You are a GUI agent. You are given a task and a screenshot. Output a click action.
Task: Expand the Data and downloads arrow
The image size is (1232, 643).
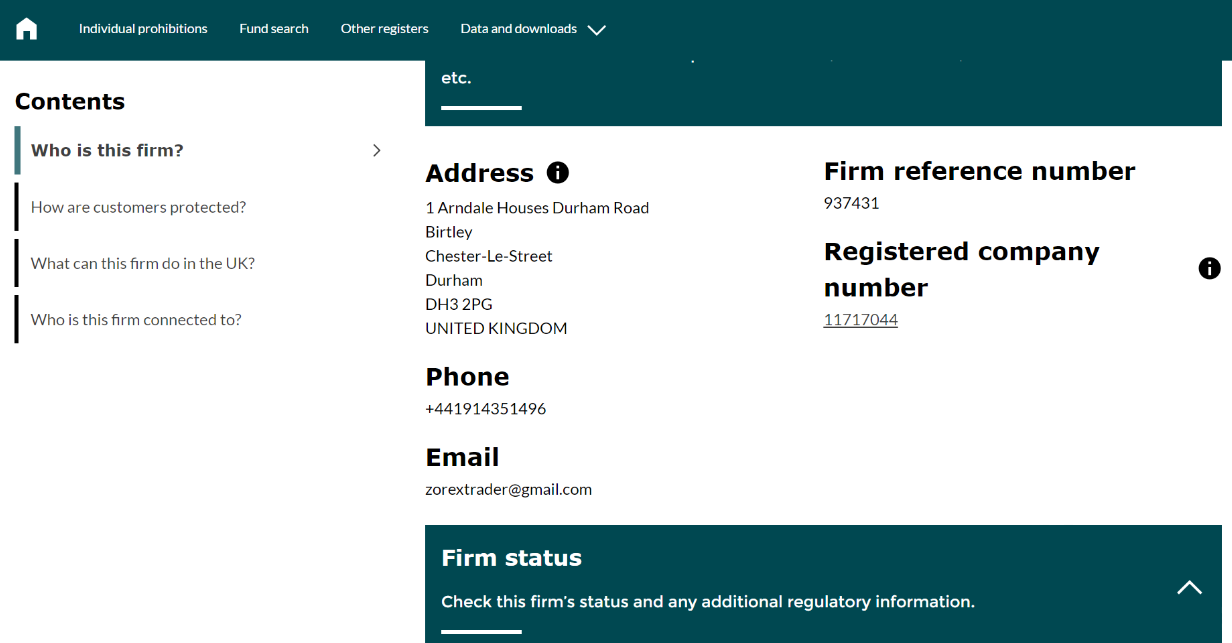tap(597, 30)
